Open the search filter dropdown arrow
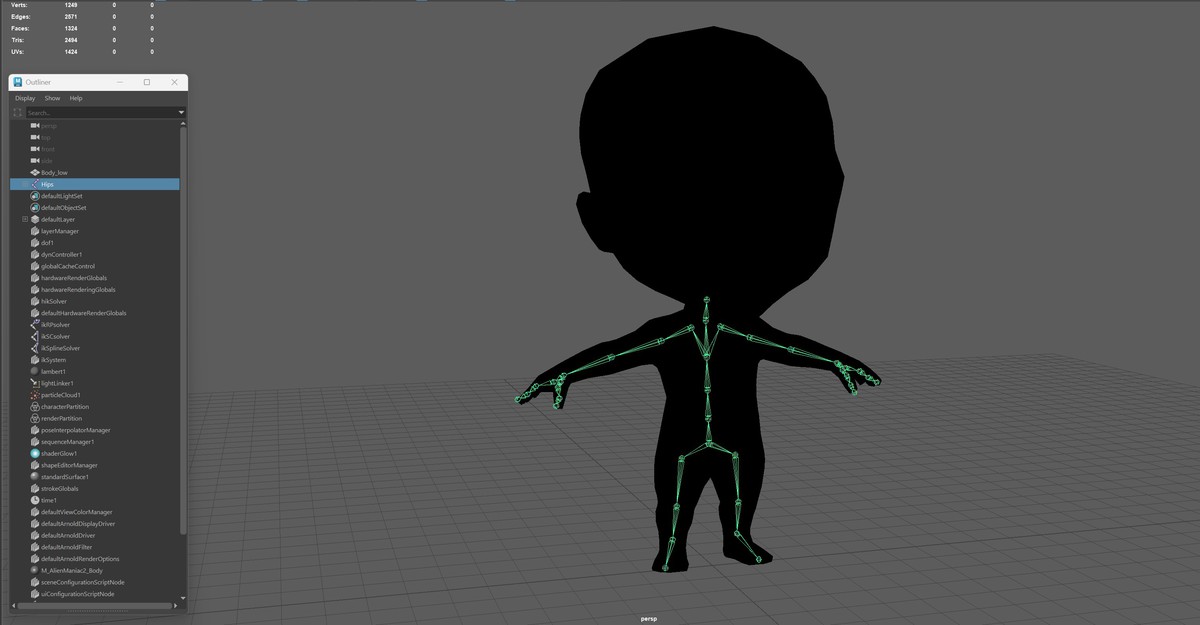The image size is (1200, 625). pyautogui.click(x=181, y=113)
